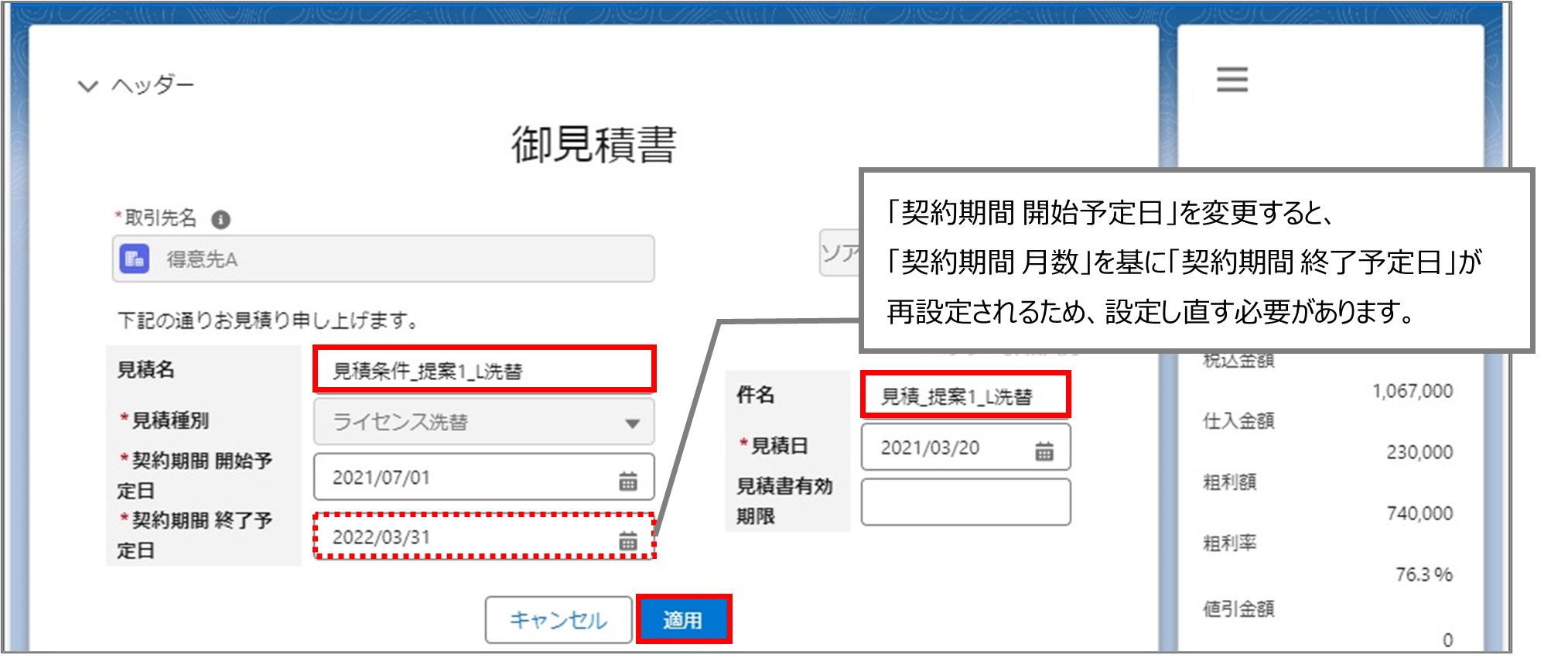Click the ヘッダー section label
1568x658 pixels.
coord(153,85)
